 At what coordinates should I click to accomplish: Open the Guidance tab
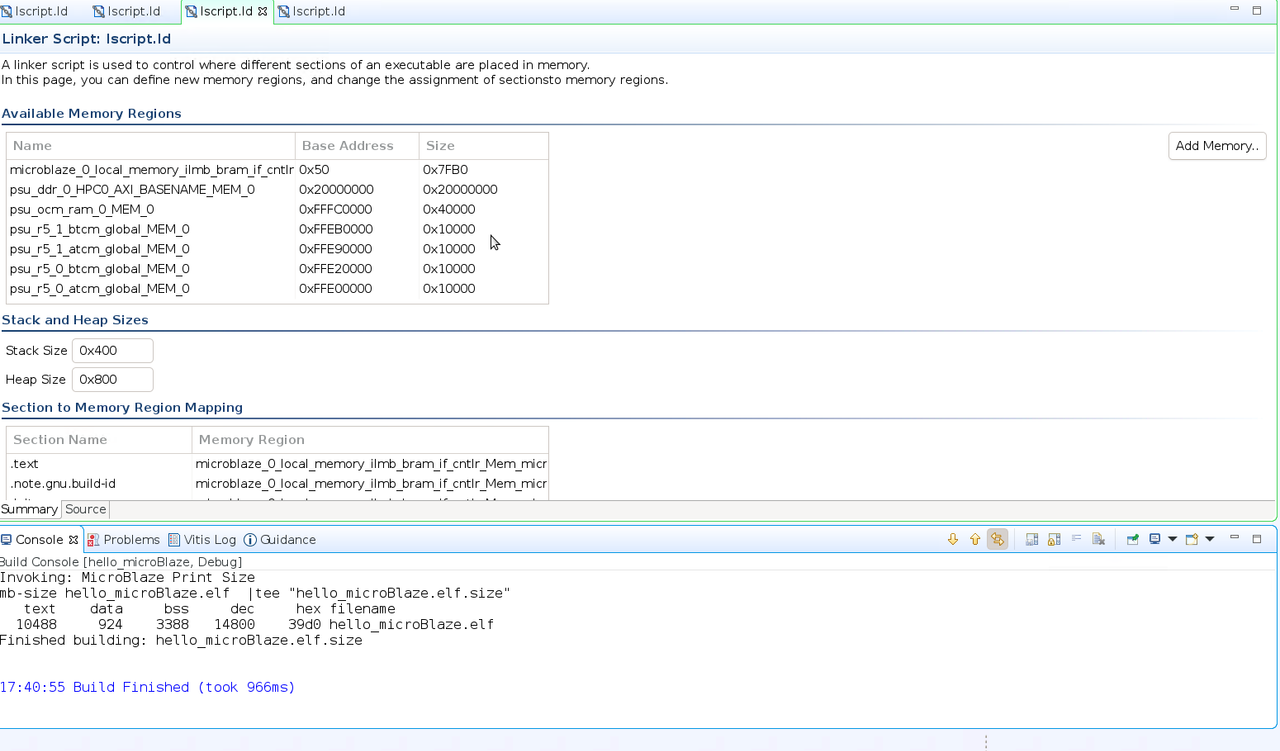(280, 539)
